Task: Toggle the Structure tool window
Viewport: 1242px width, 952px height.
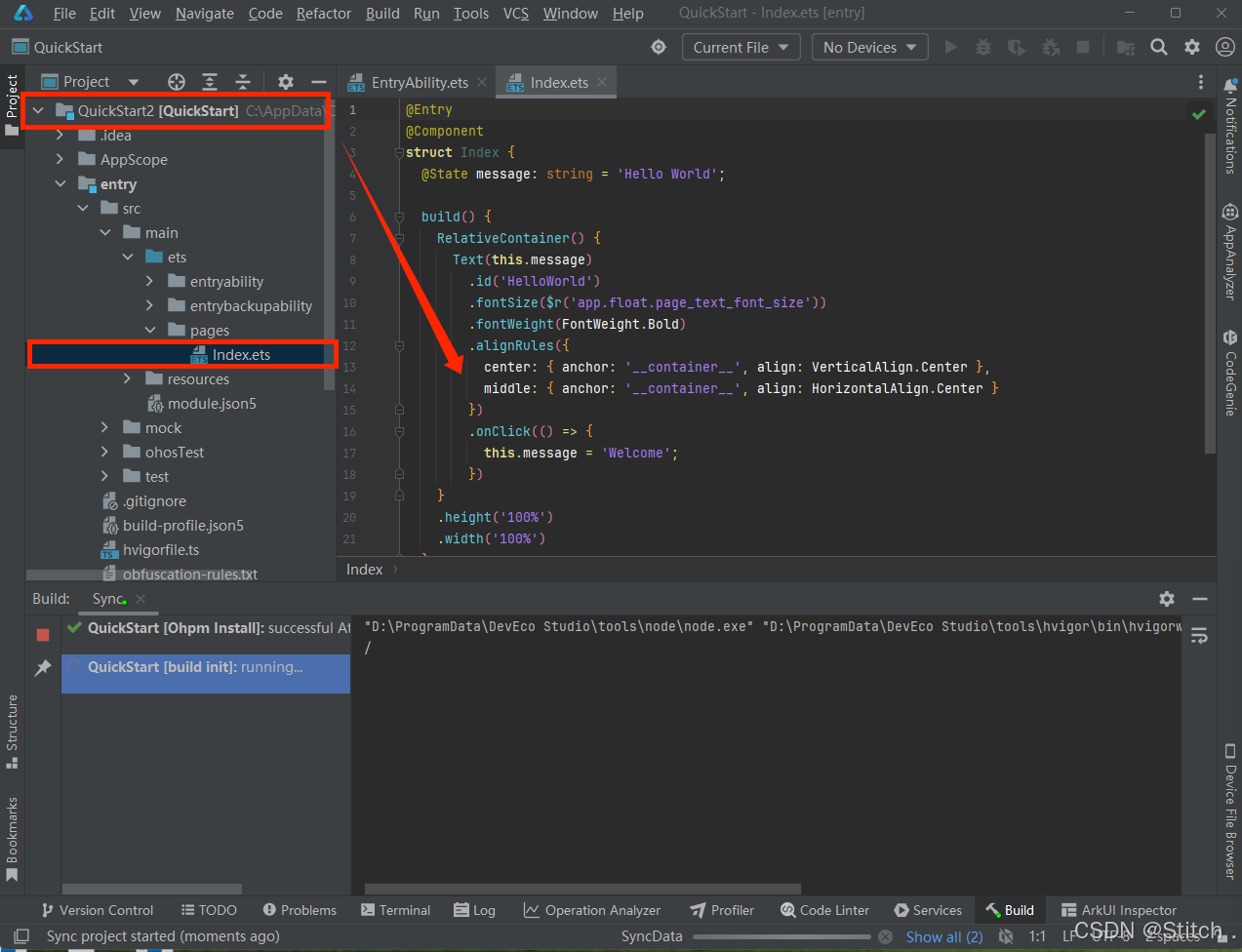Action: pyautogui.click(x=12, y=732)
